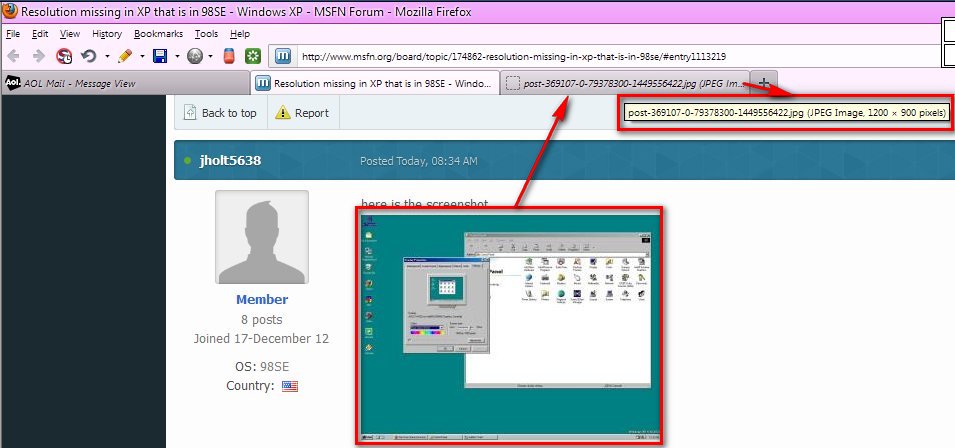The width and height of the screenshot is (955, 448).
Task: Click the 'OS: 98SE' profile text
Action: (262, 366)
